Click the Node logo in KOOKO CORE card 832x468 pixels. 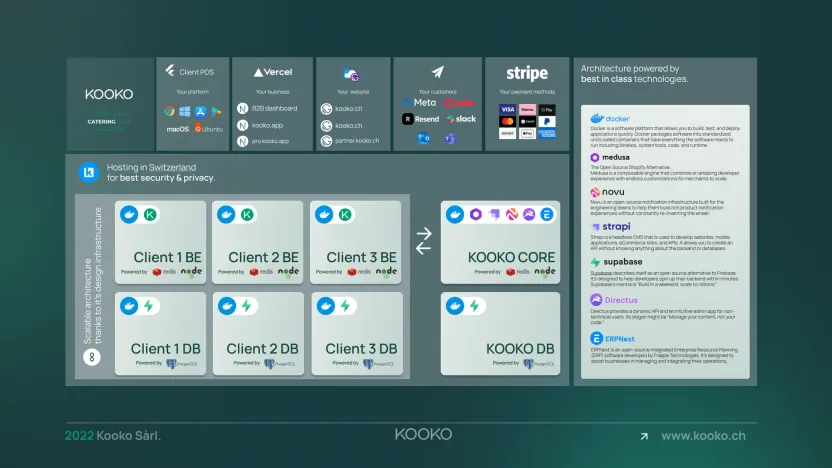point(545,272)
